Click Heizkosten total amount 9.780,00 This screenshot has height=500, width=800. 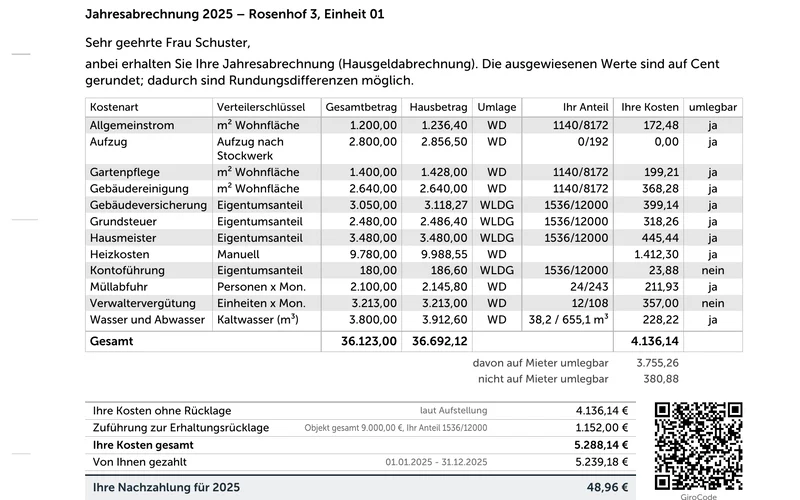[x=373, y=254]
